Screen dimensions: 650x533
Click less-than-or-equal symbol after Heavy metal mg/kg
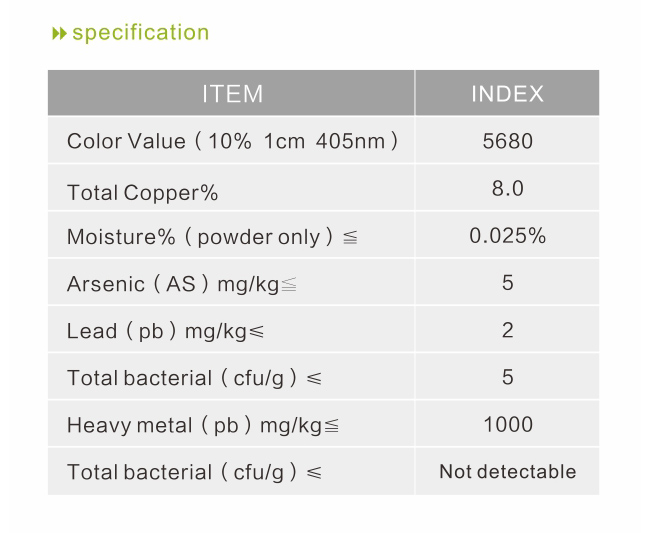tap(331, 426)
